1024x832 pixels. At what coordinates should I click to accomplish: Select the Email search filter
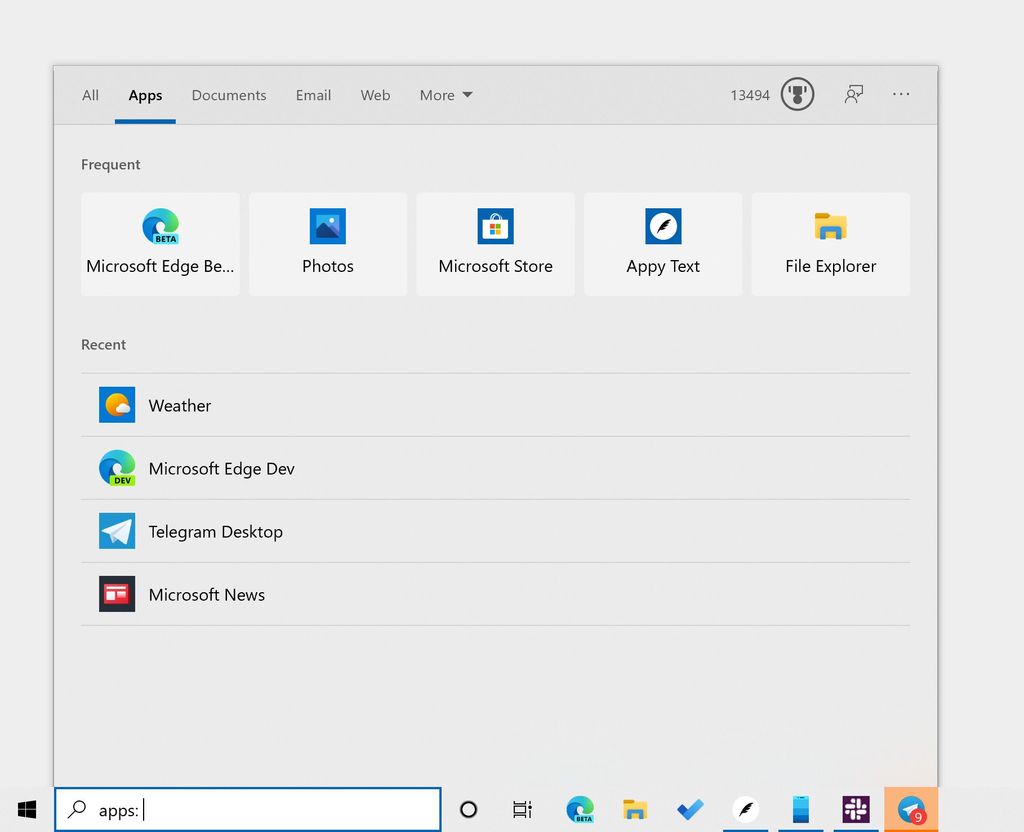tap(313, 95)
